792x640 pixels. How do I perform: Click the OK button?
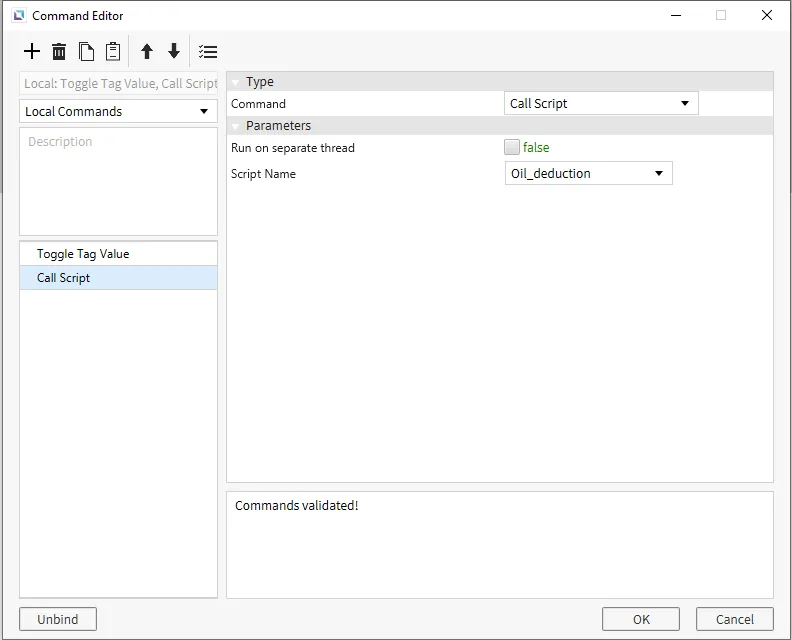[641, 619]
